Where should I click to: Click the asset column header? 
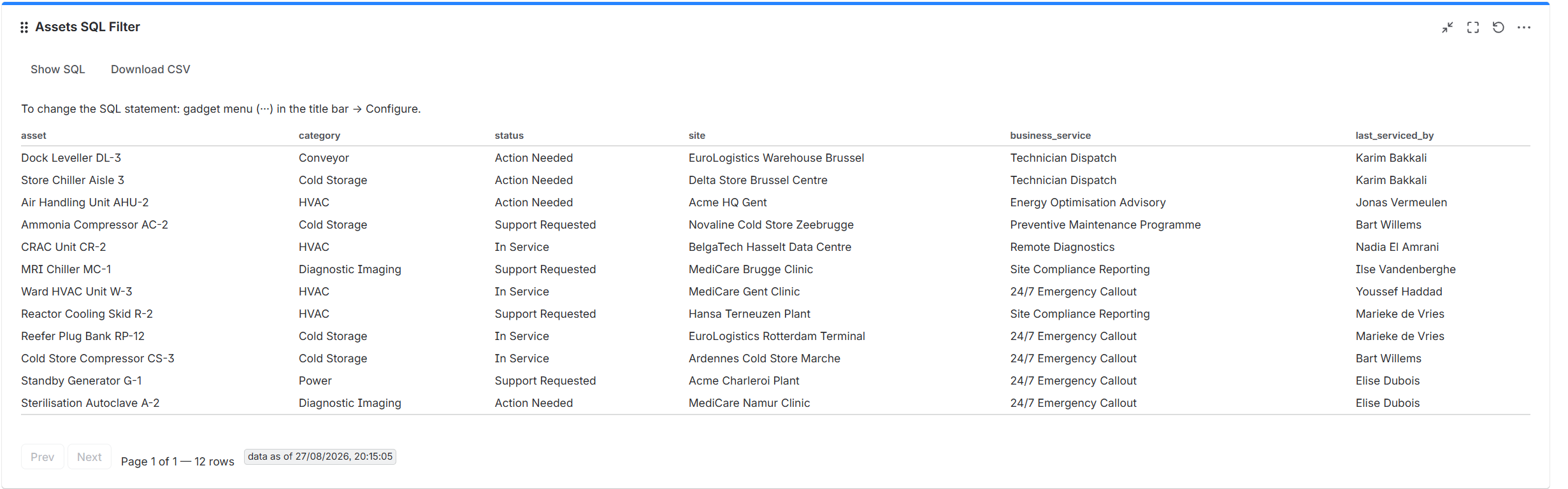(x=34, y=136)
